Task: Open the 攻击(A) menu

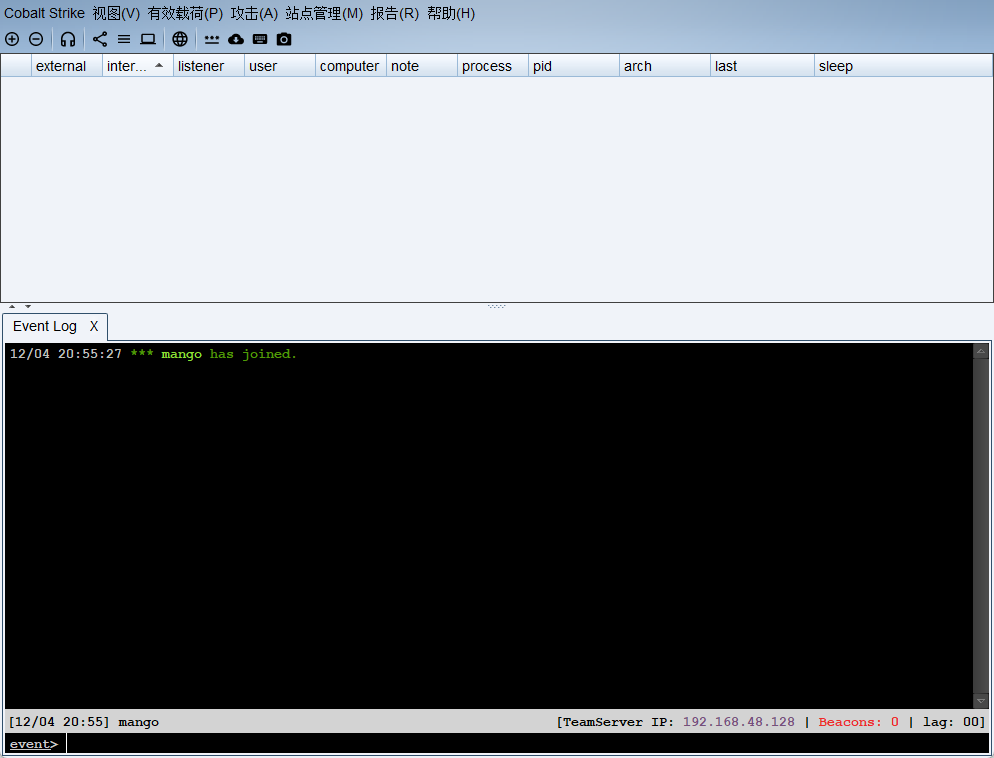Action: pyautogui.click(x=254, y=13)
